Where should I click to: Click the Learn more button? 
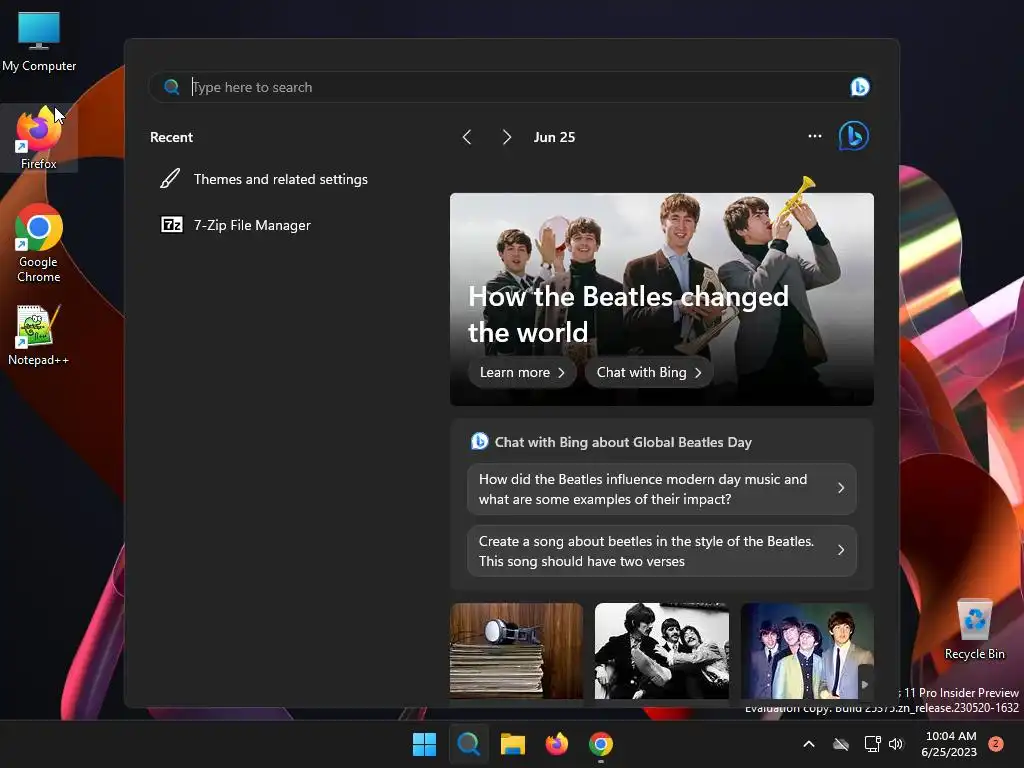[x=522, y=372]
